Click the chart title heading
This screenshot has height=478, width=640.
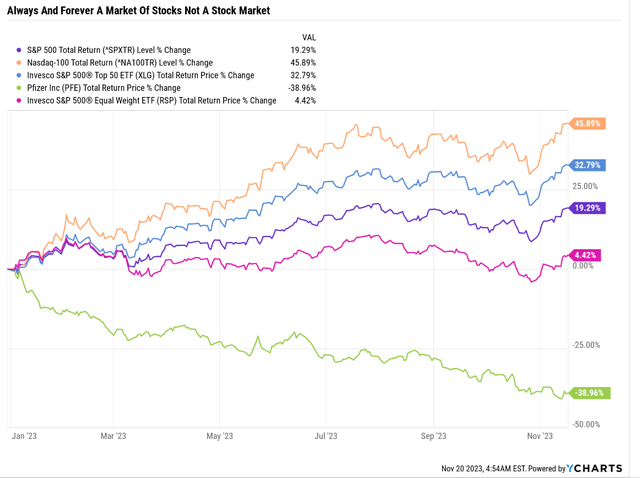click(139, 11)
